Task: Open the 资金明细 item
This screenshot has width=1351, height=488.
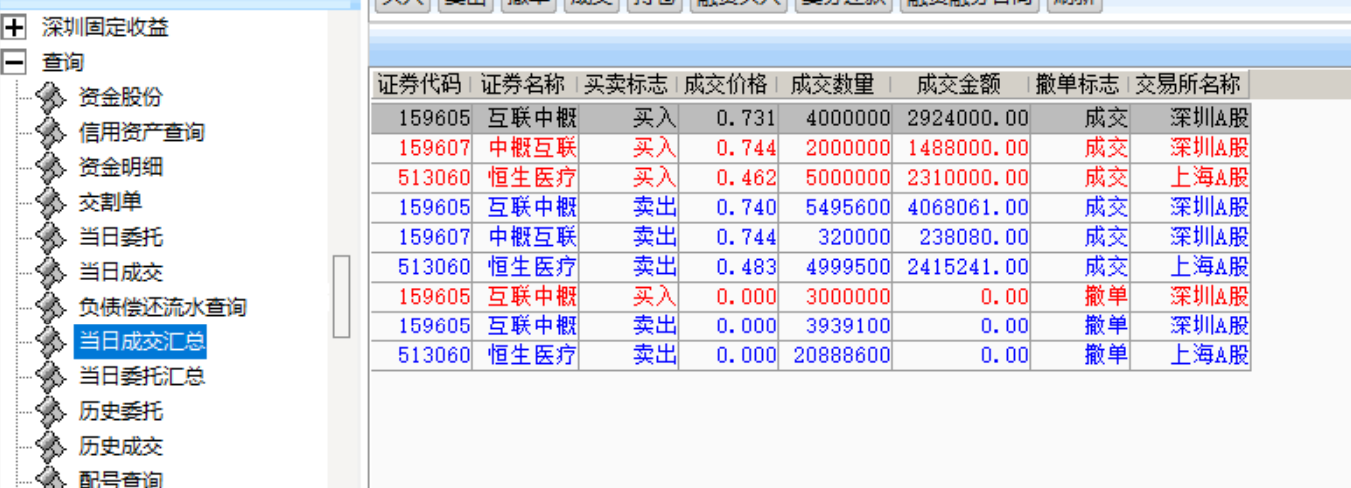Action: [x=120, y=167]
